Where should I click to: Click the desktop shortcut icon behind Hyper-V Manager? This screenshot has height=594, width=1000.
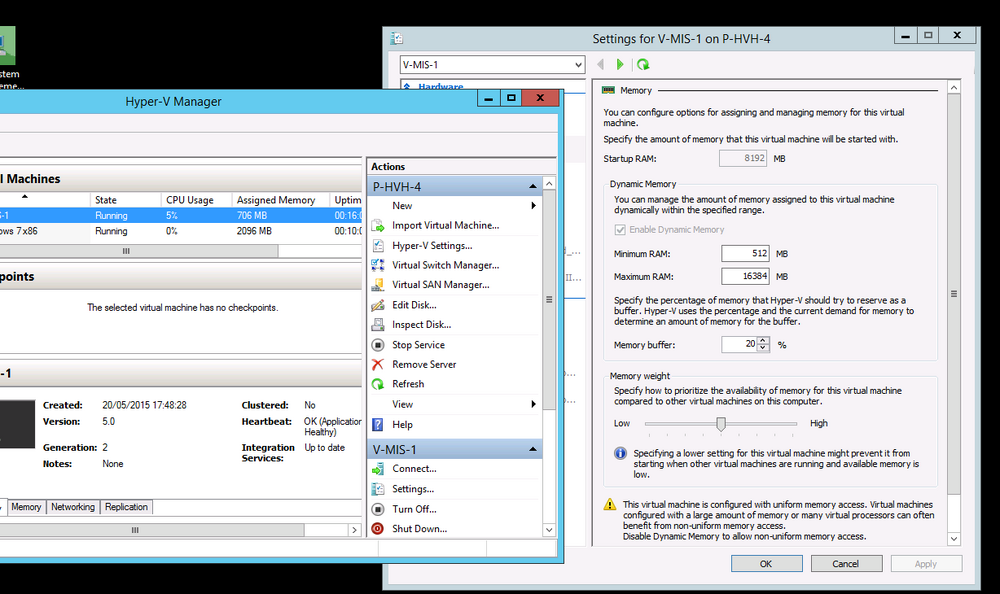(6, 46)
